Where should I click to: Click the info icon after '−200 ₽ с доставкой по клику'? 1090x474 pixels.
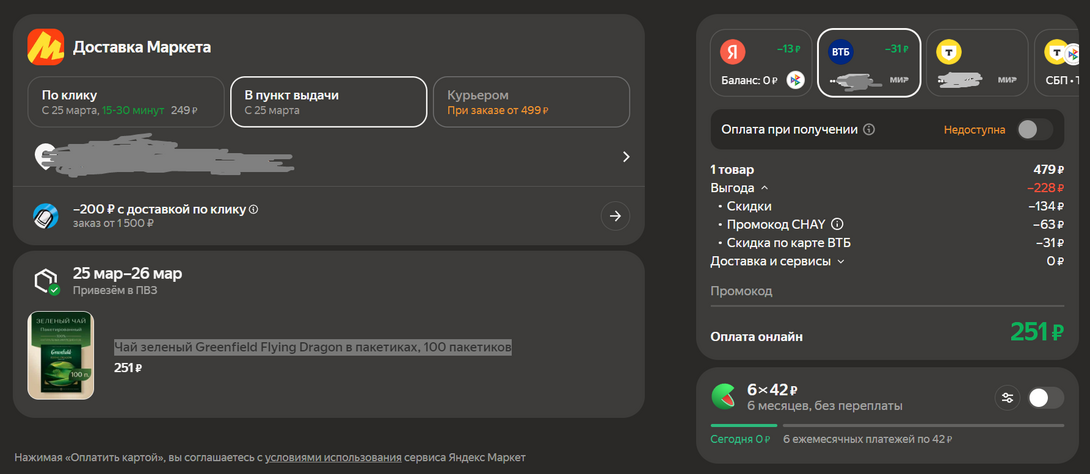pos(254,210)
